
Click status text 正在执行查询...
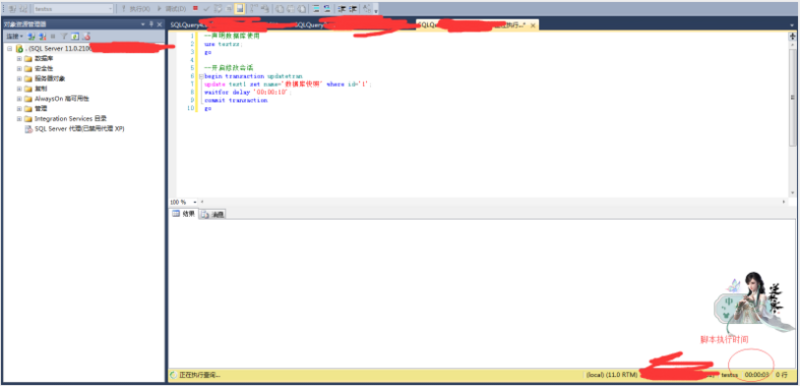(199, 375)
